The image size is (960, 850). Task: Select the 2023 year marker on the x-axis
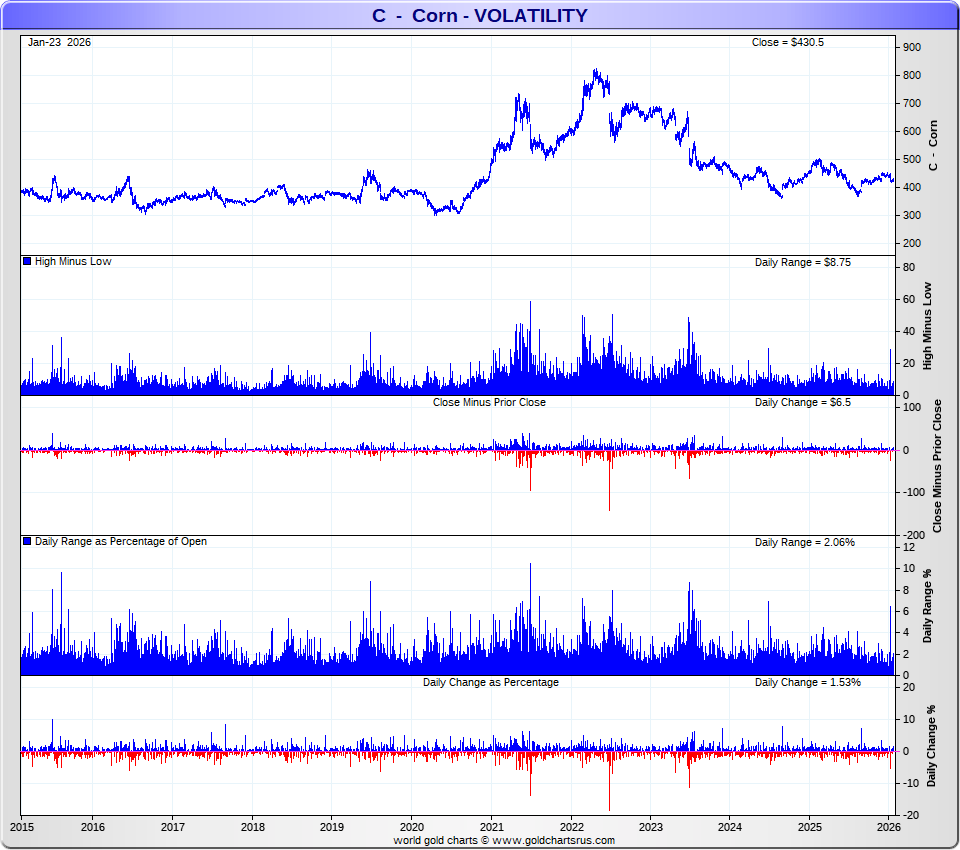tap(651, 827)
